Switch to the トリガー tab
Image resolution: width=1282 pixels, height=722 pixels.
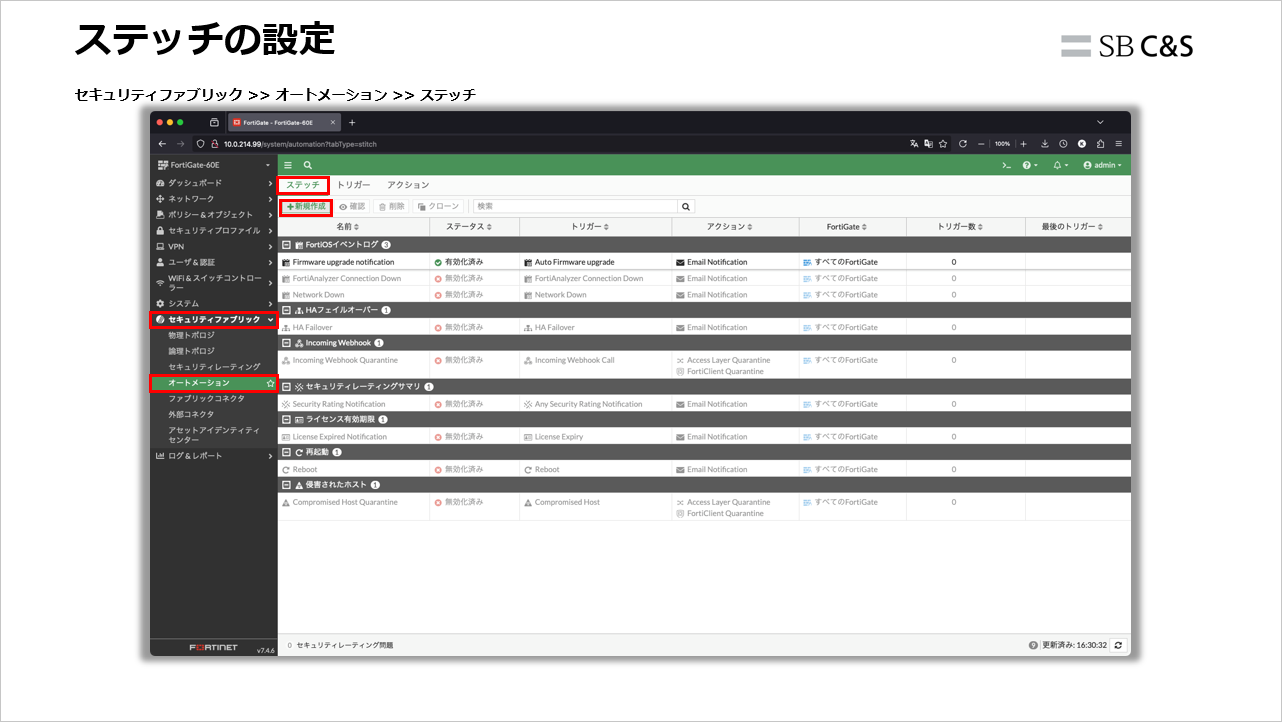click(353, 185)
